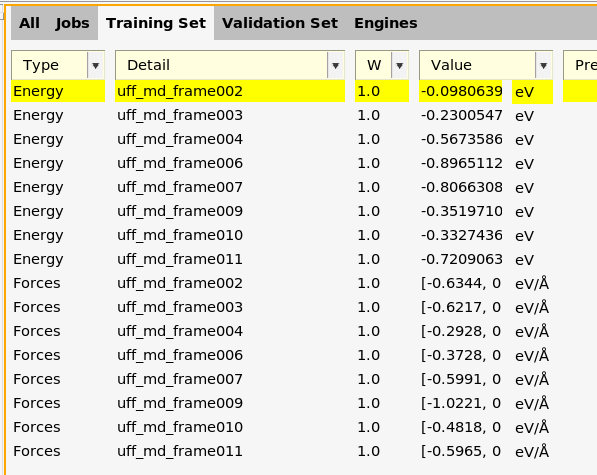The height and width of the screenshot is (475, 597).
Task: Select Energy value -0.2300547
Action: 461,115
